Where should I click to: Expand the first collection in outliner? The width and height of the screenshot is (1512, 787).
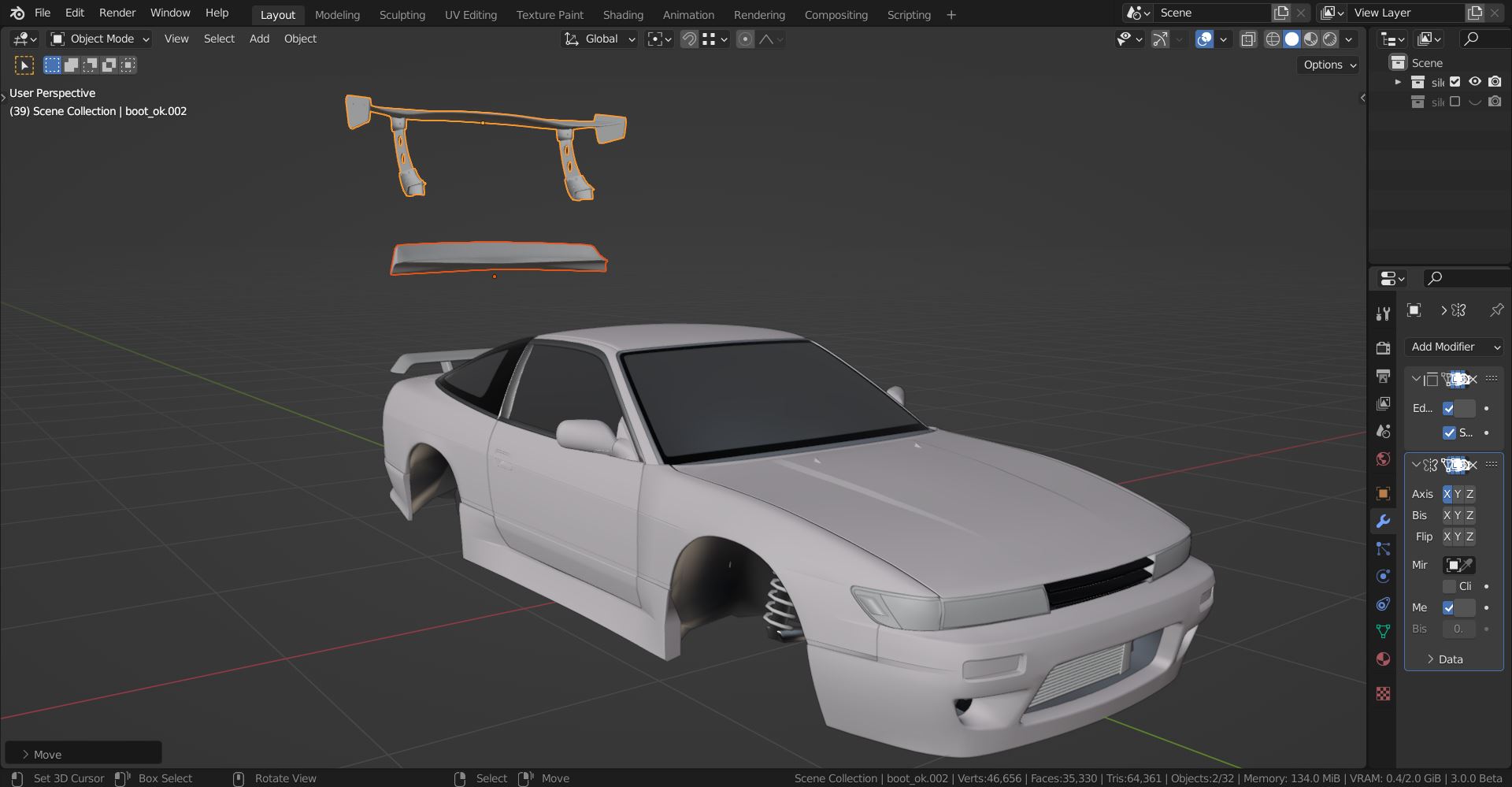(1398, 82)
